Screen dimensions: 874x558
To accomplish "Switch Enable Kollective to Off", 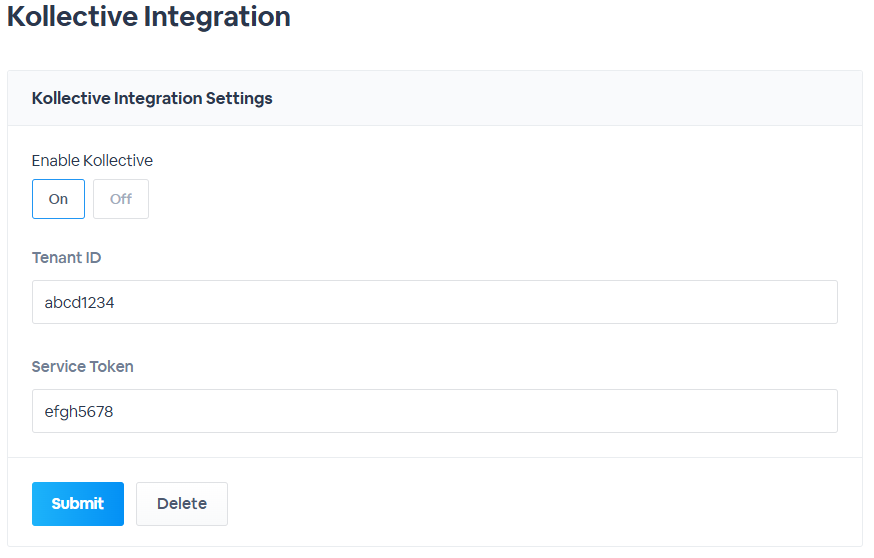I will [121, 199].
